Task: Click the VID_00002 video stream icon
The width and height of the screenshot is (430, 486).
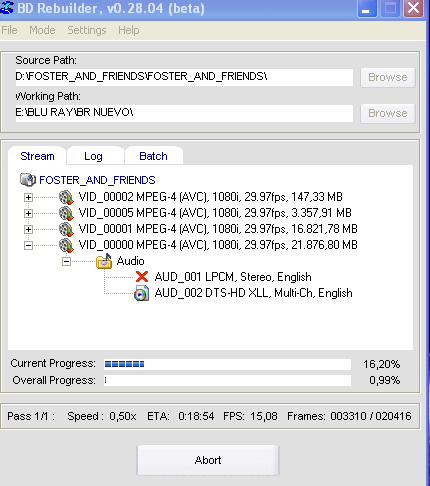Action: coord(66,197)
